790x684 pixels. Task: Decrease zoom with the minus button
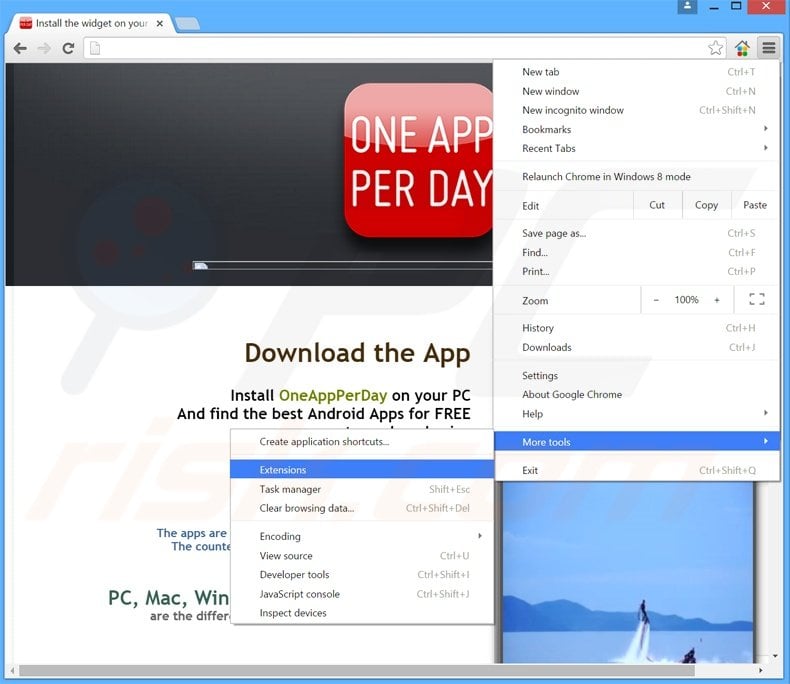655,300
